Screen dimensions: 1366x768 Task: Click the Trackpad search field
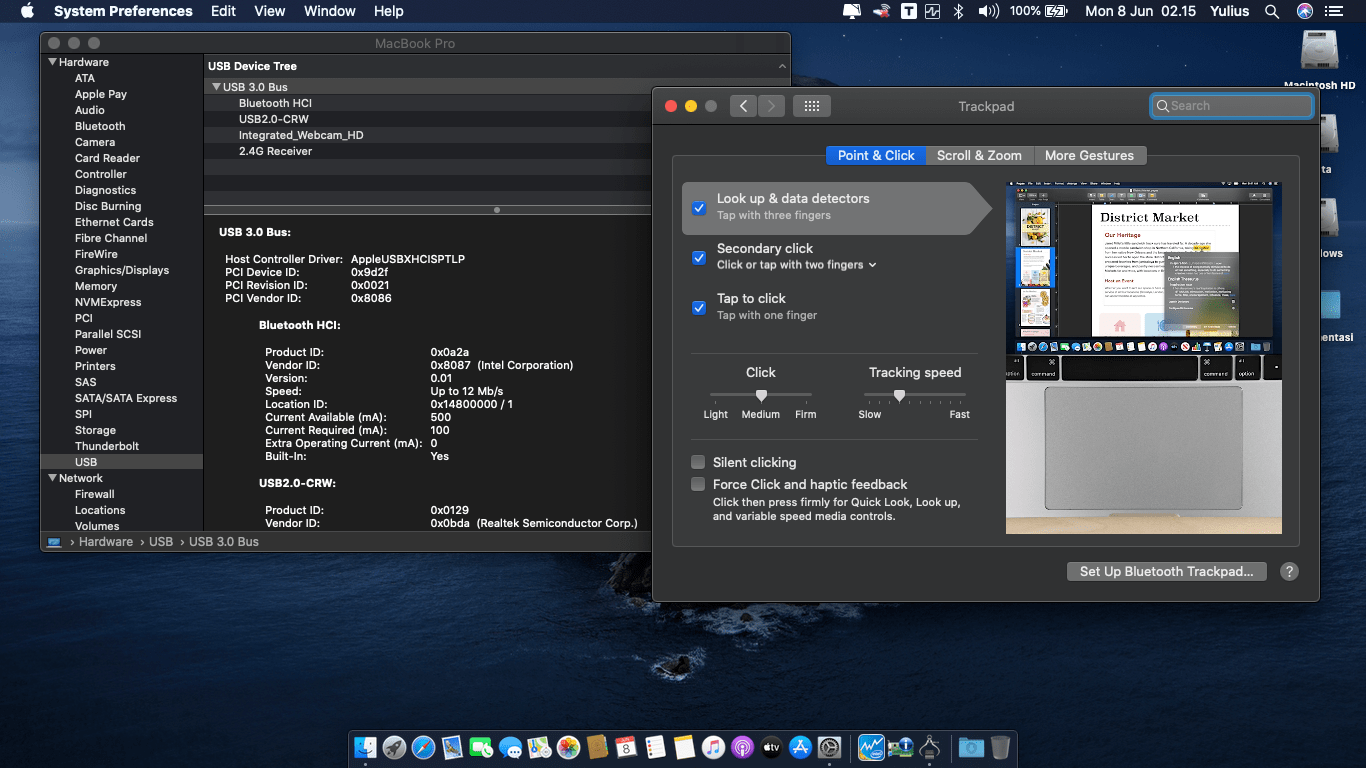(1232, 106)
